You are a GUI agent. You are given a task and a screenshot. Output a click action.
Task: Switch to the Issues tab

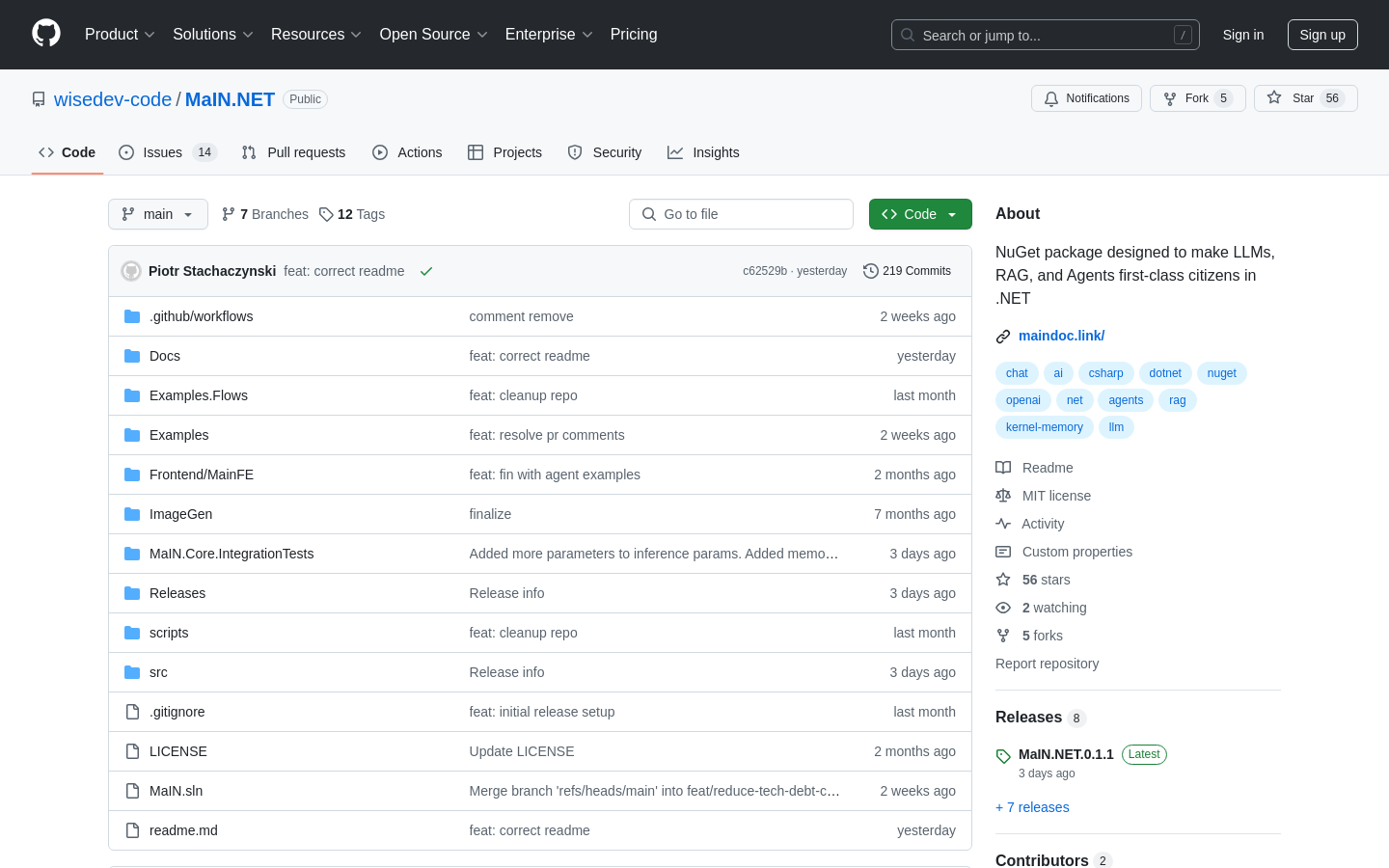168,152
